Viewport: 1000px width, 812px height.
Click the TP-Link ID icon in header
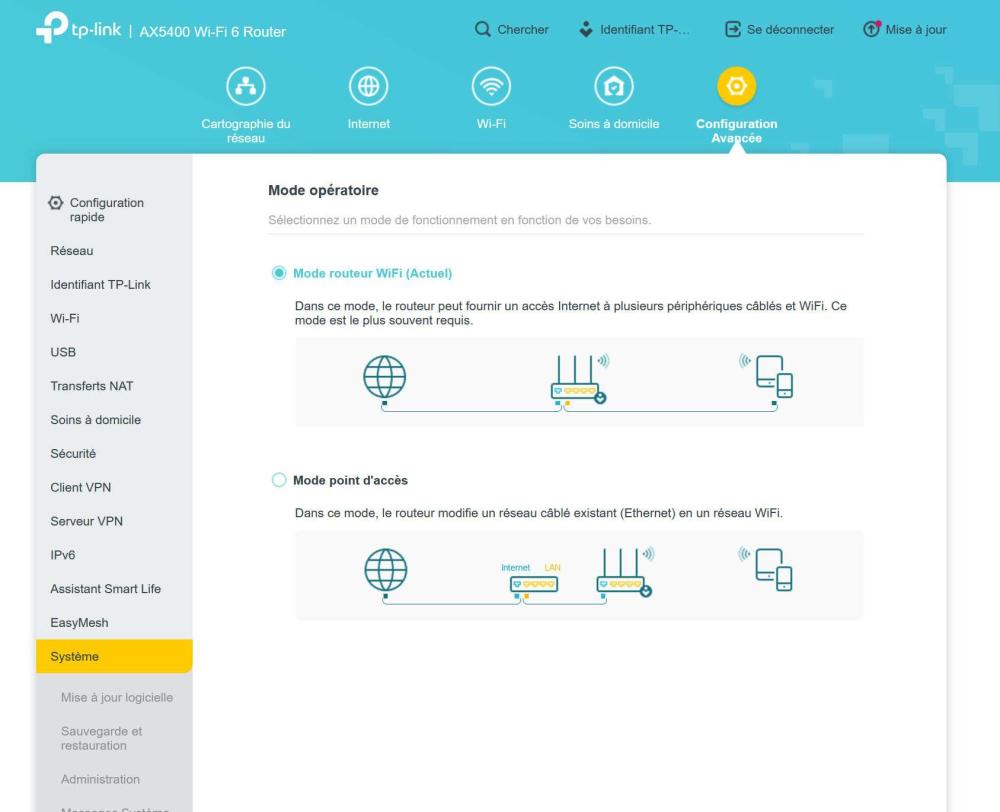pos(585,29)
